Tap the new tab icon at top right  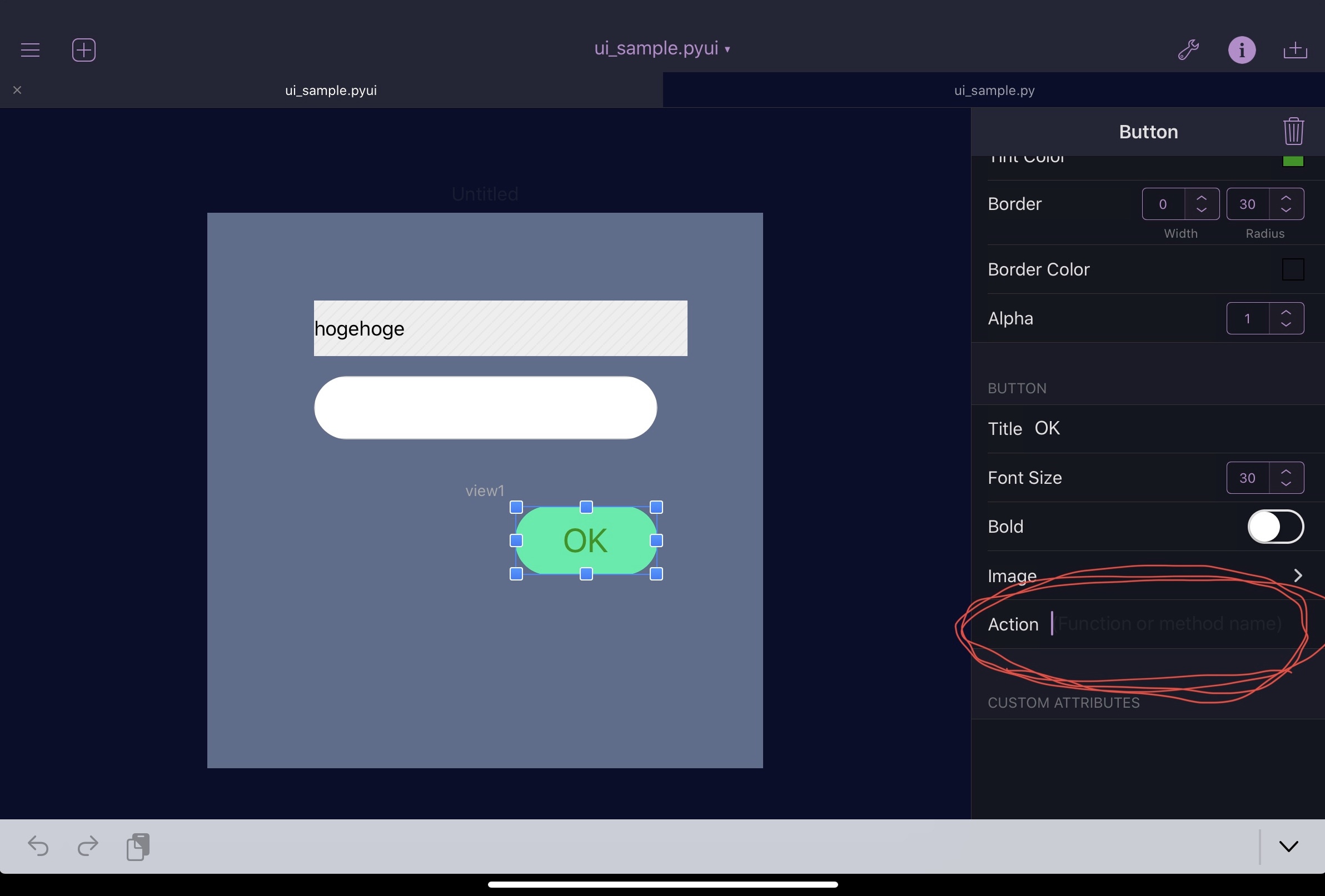pos(1295,50)
